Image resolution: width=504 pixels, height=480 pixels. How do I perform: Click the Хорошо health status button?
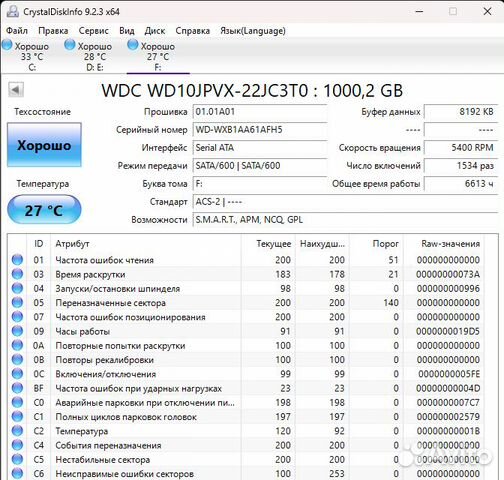click(44, 145)
